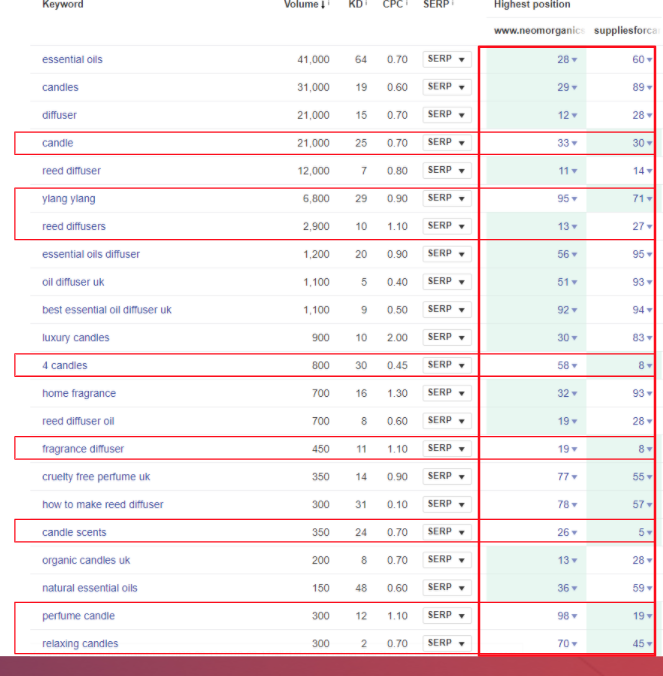Click info icon next to SERP header
The width and height of the screenshot is (663, 676).
point(453,2)
